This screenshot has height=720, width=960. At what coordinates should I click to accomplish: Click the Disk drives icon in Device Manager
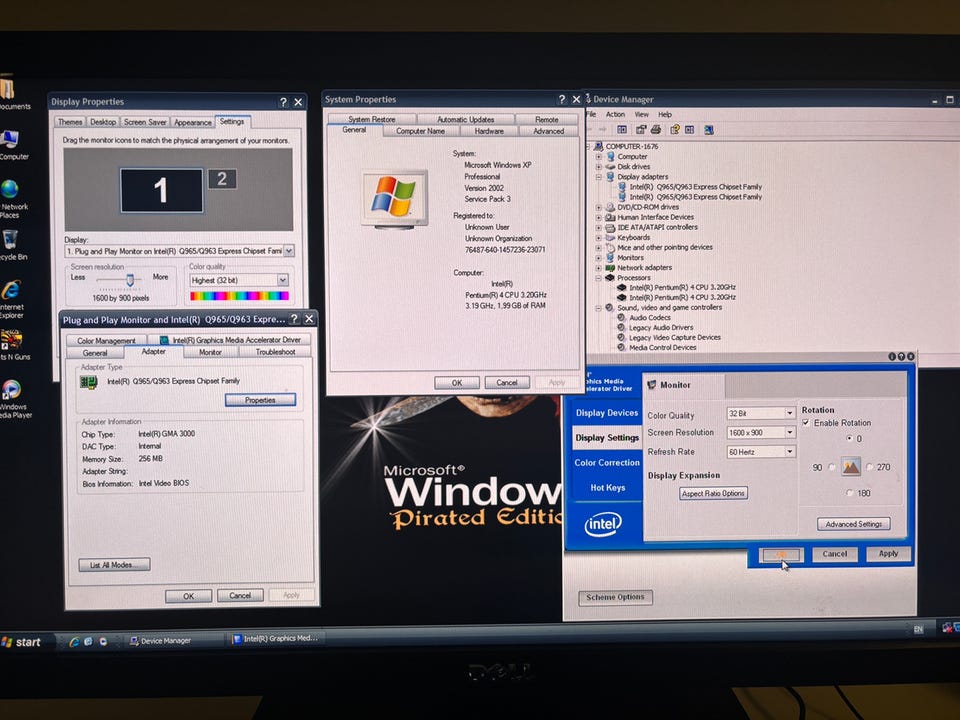[x=610, y=167]
